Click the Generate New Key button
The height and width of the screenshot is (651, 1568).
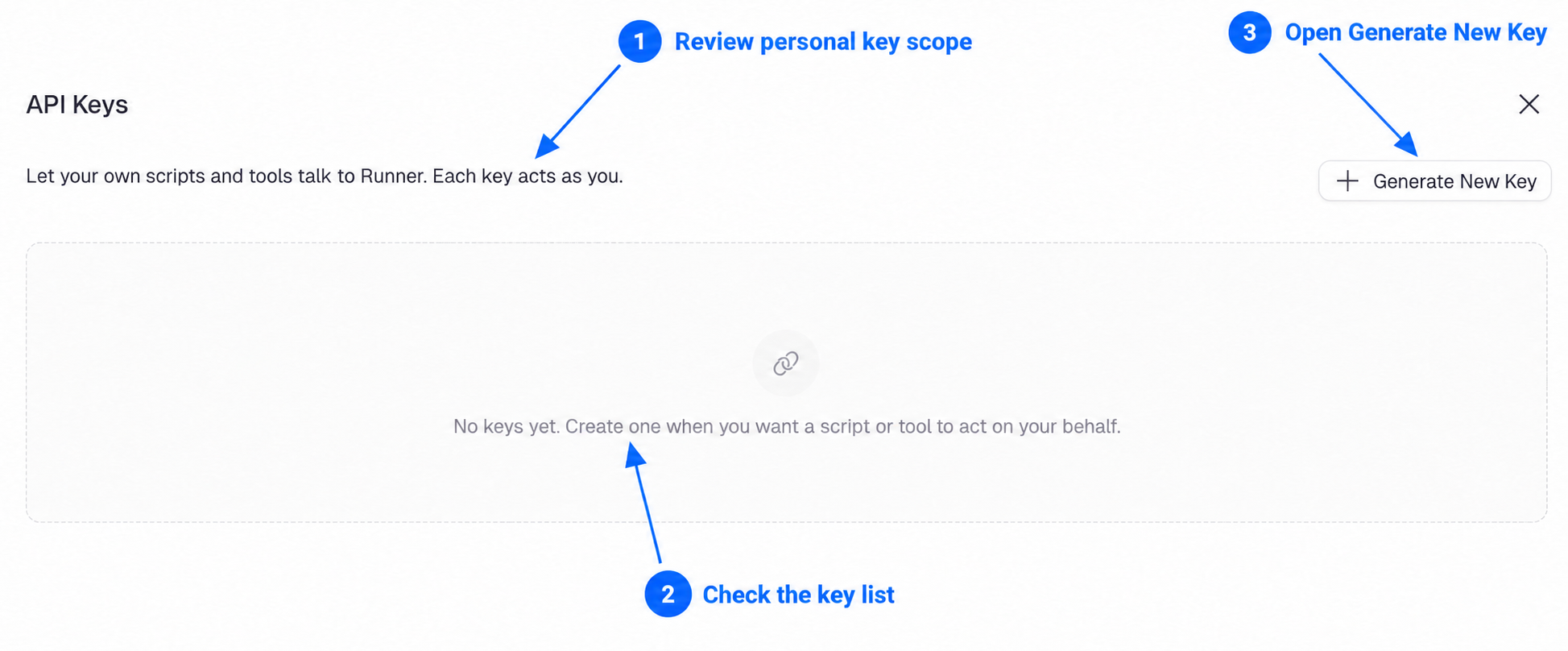pos(1434,180)
